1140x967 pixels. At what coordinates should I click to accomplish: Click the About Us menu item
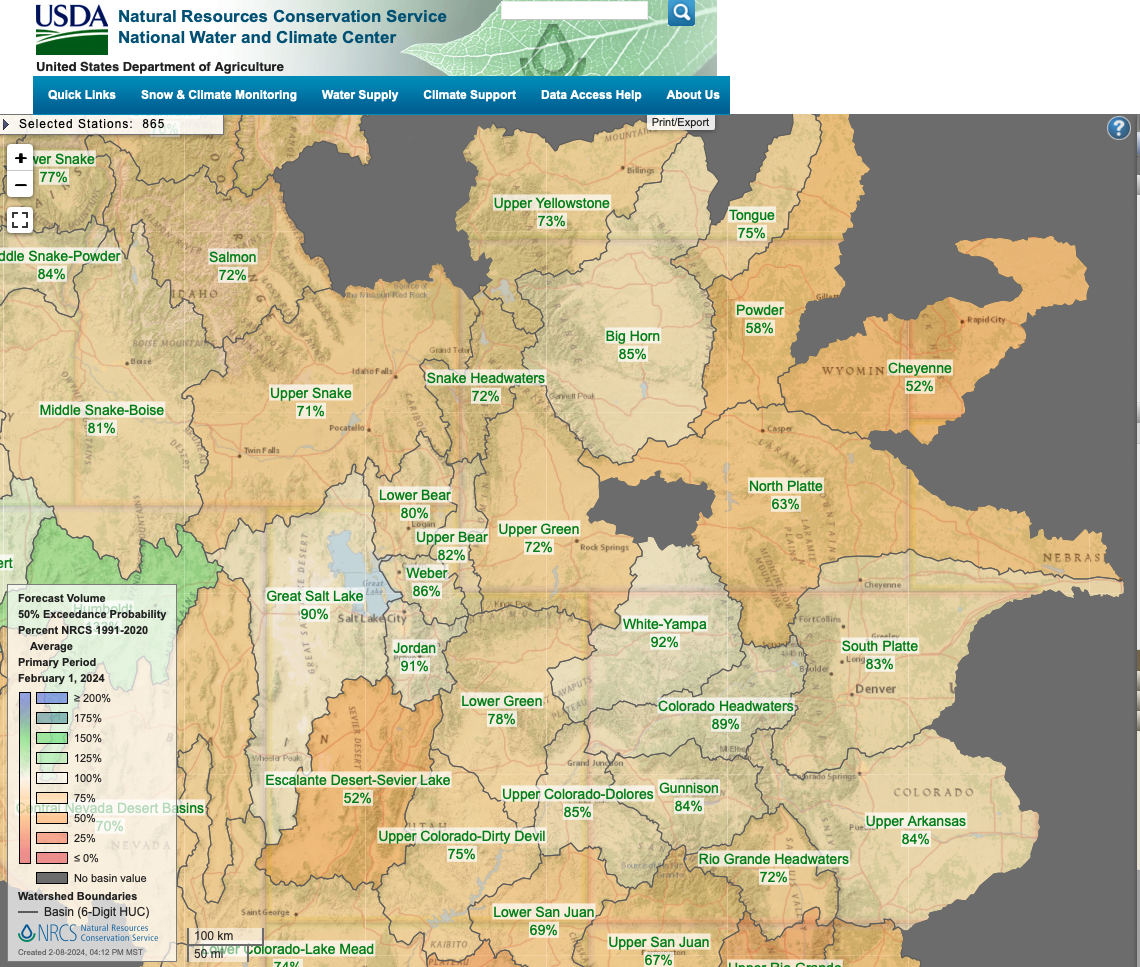pos(693,95)
